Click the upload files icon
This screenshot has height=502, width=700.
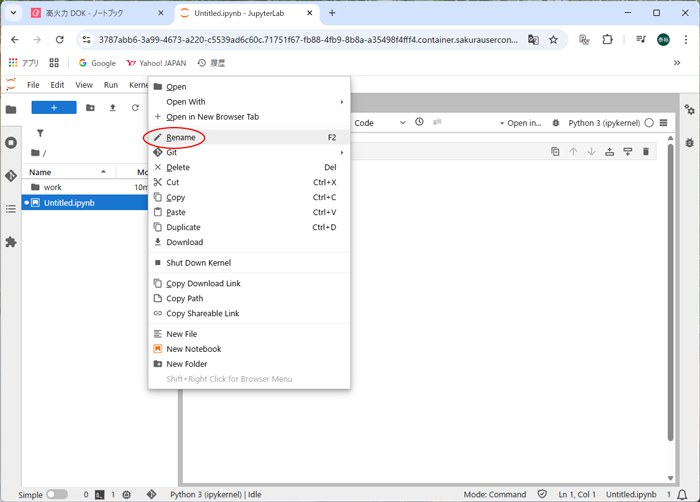pos(112,108)
